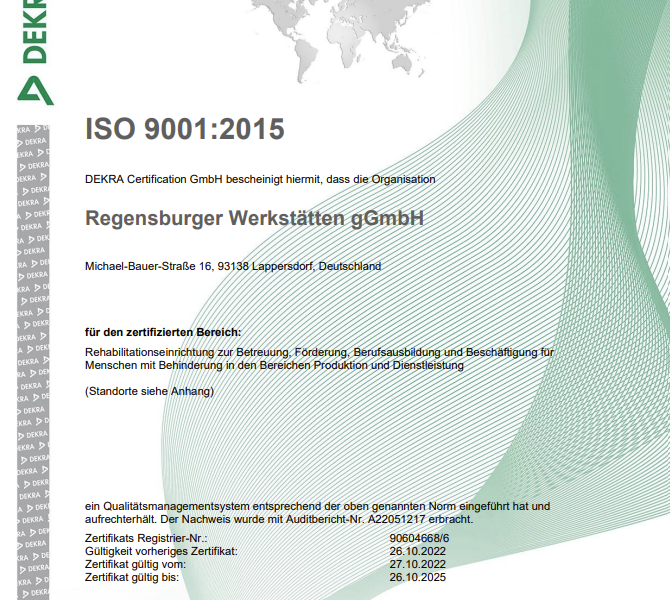Select the Regensburger Werkstätten gGmbH name
Screen dimensions: 670x600
[x=254, y=218]
